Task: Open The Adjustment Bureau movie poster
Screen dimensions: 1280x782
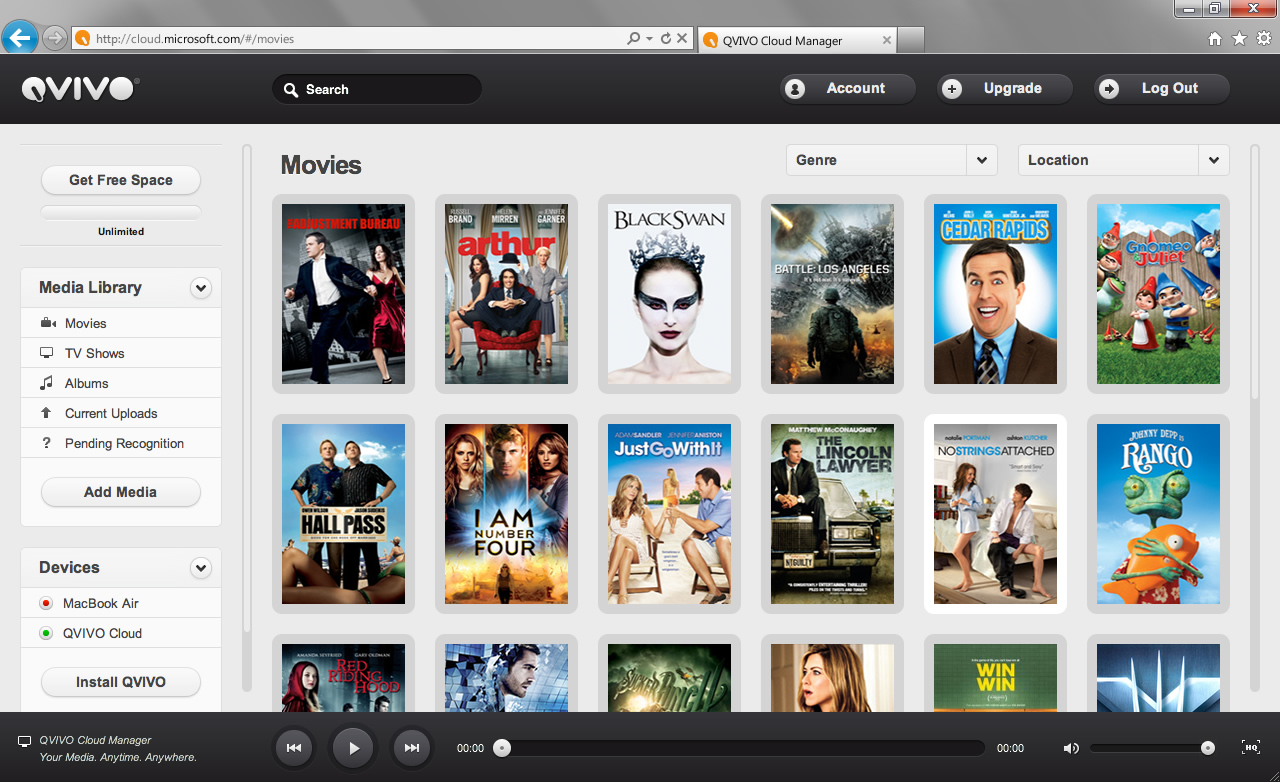Action: point(344,294)
